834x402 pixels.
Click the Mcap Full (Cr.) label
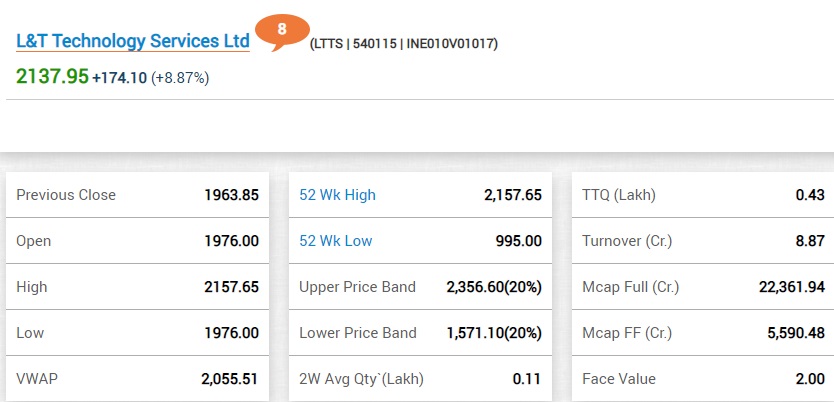tap(631, 288)
